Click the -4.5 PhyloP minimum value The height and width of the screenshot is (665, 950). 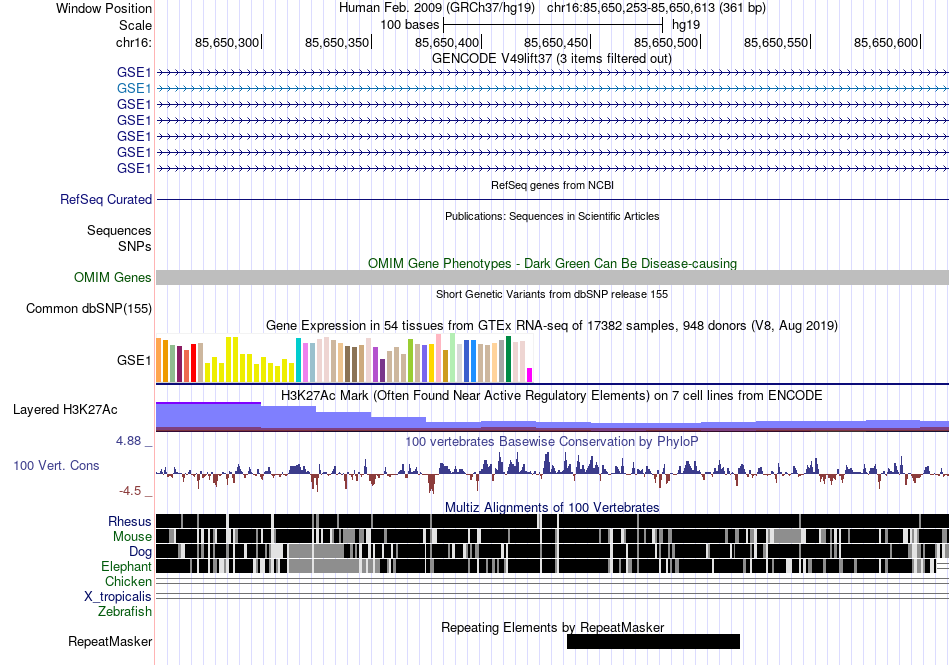point(130,491)
